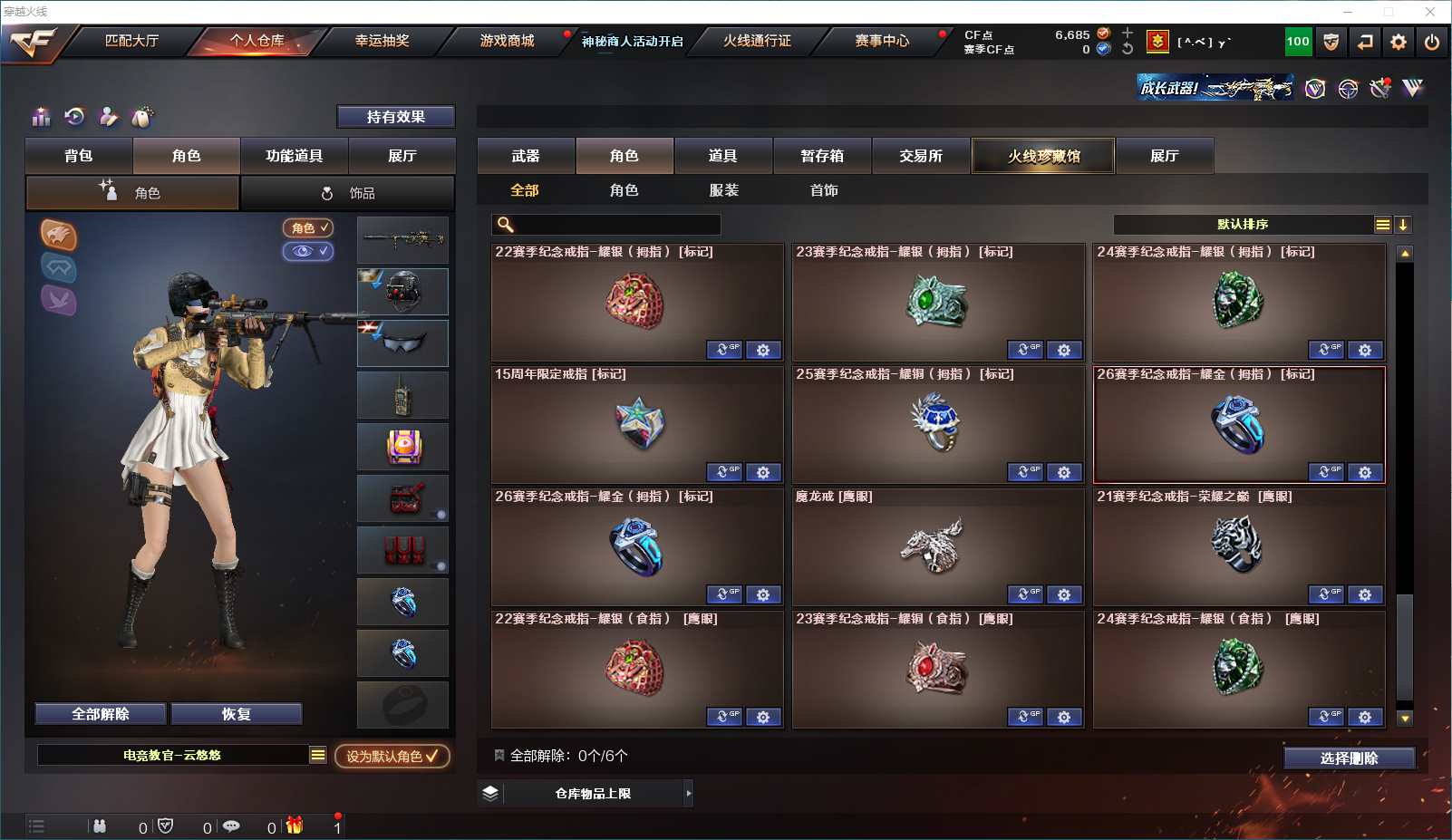
Task: Click the 全部解除 button
Action: [x=101, y=714]
